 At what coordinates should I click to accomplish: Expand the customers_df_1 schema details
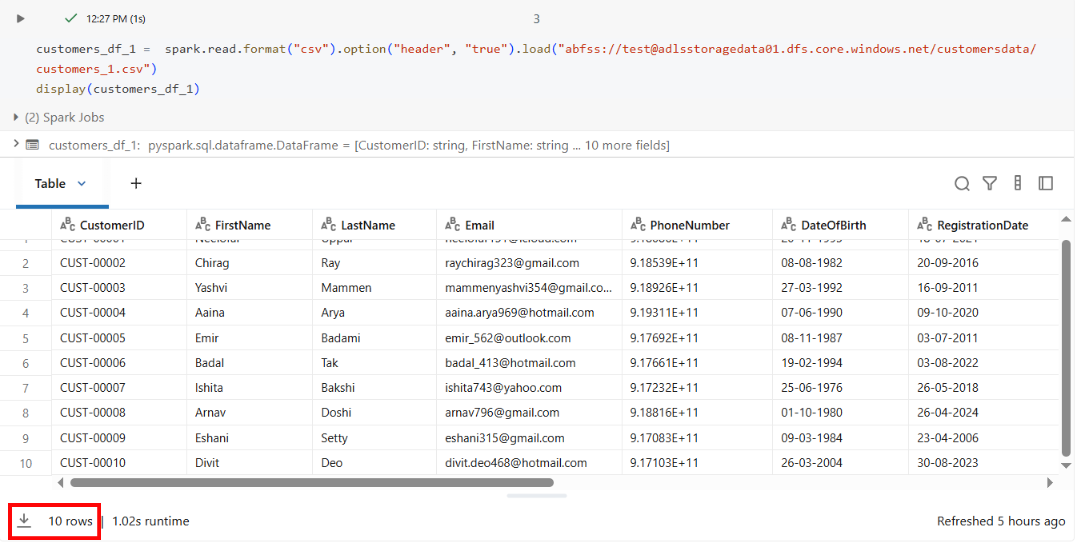(x=16, y=145)
